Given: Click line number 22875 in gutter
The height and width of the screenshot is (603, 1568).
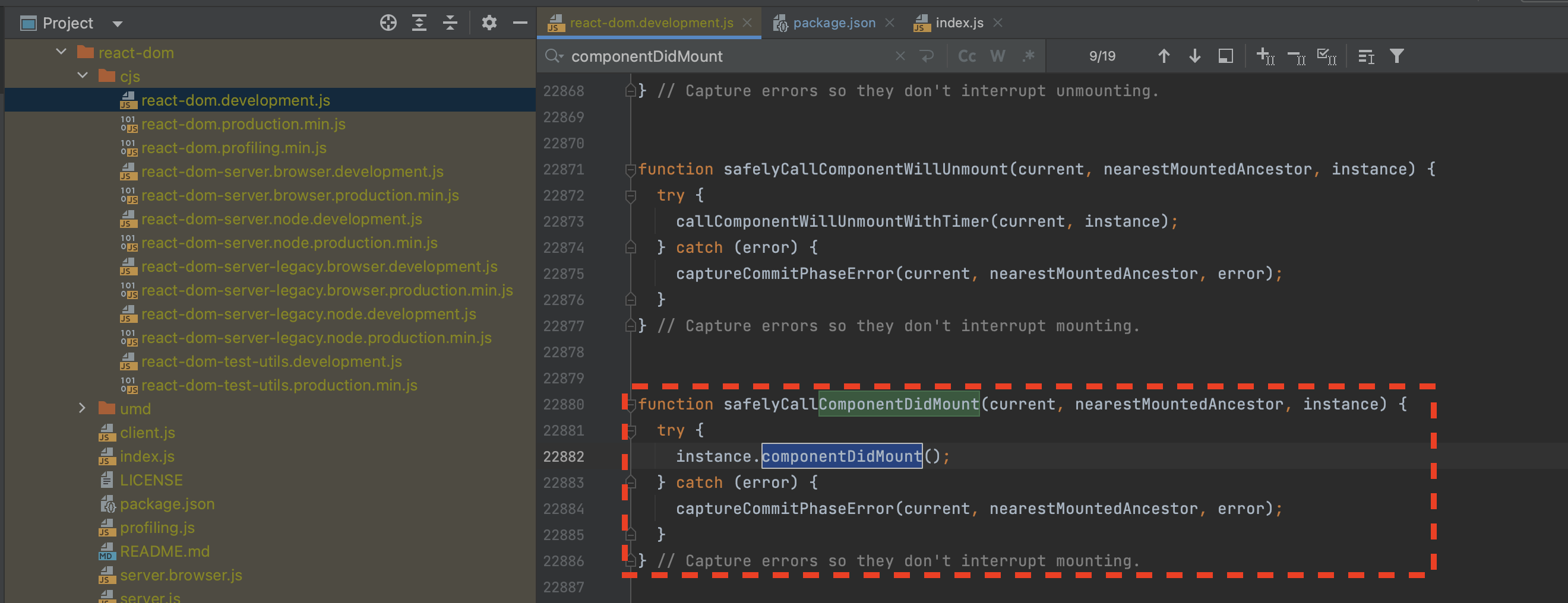Looking at the screenshot, I should coord(564,274).
